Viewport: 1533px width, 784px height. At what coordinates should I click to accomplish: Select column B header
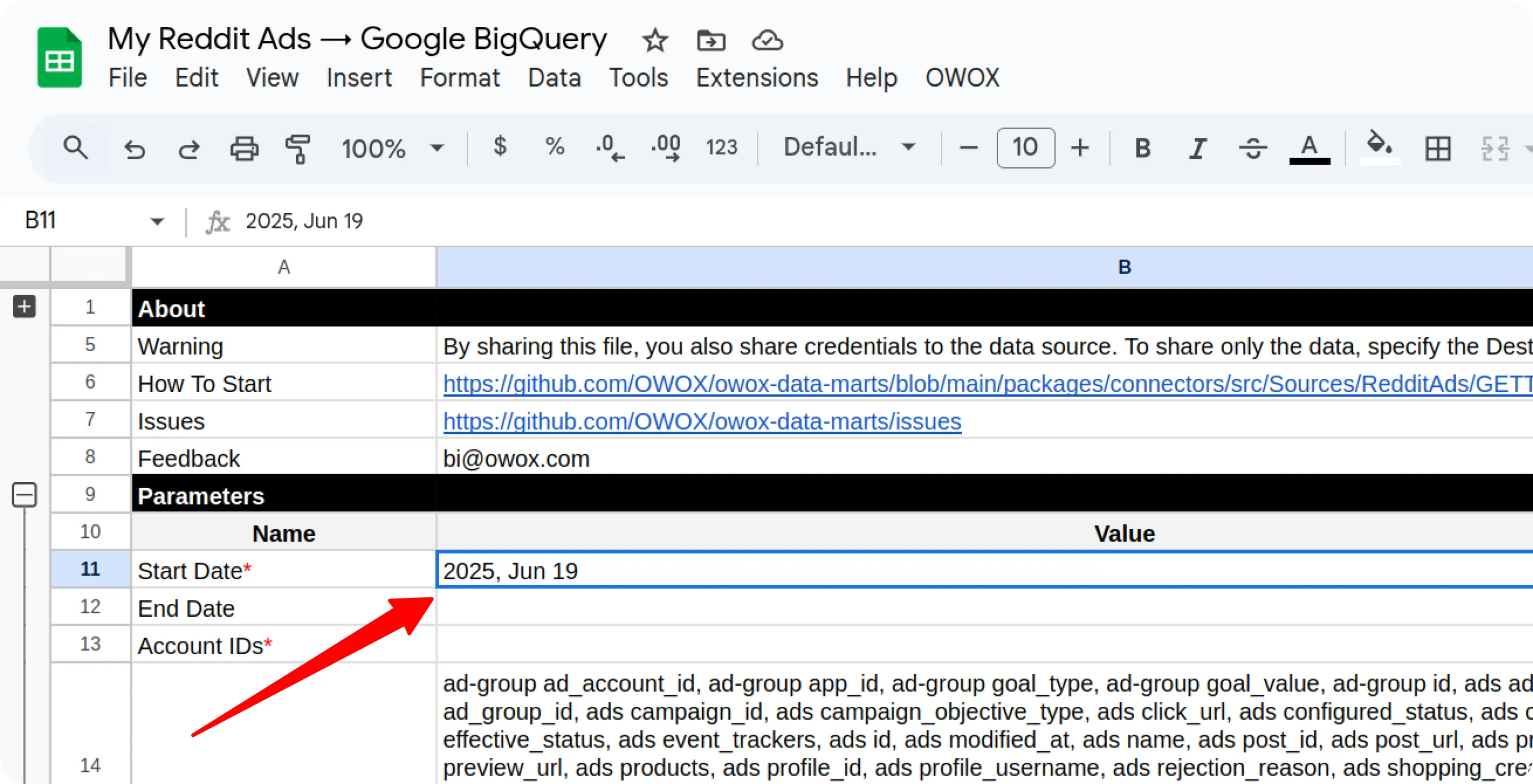tap(984, 267)
